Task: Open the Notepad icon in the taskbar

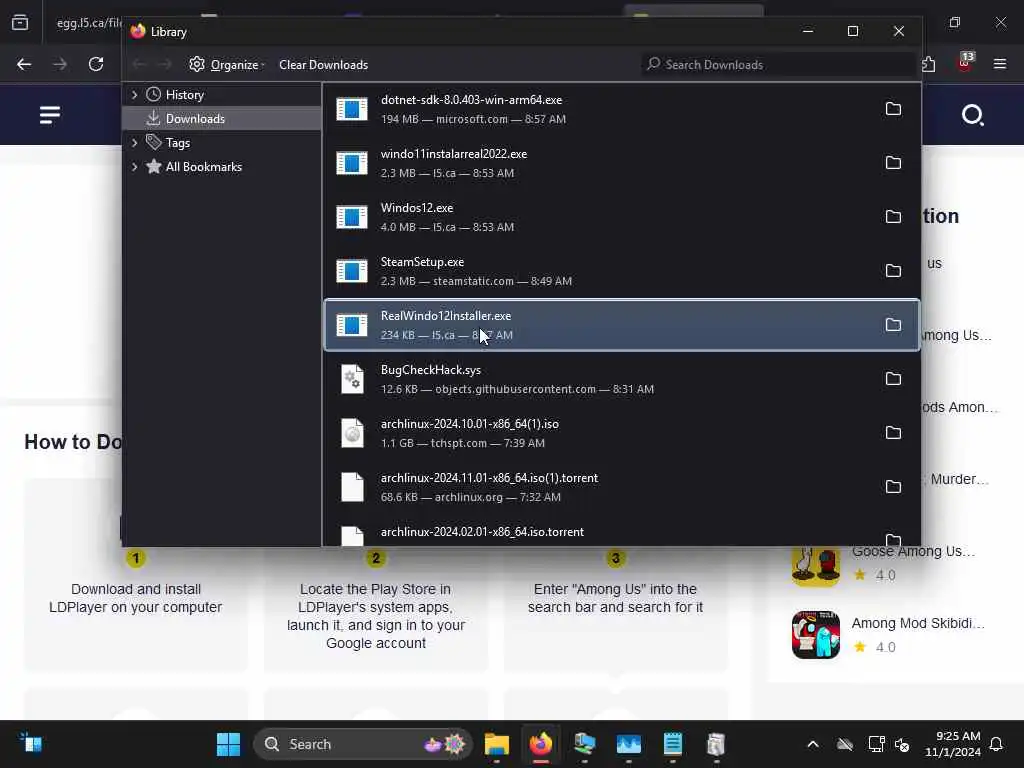Action: point(673,744)
